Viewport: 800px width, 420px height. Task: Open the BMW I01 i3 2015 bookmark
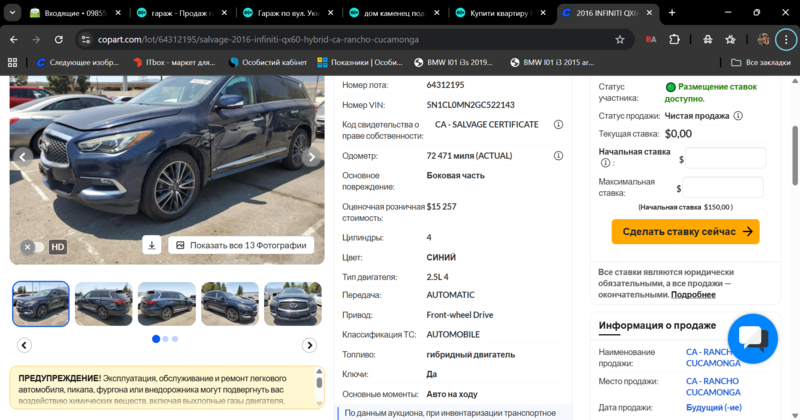[552, 62]
